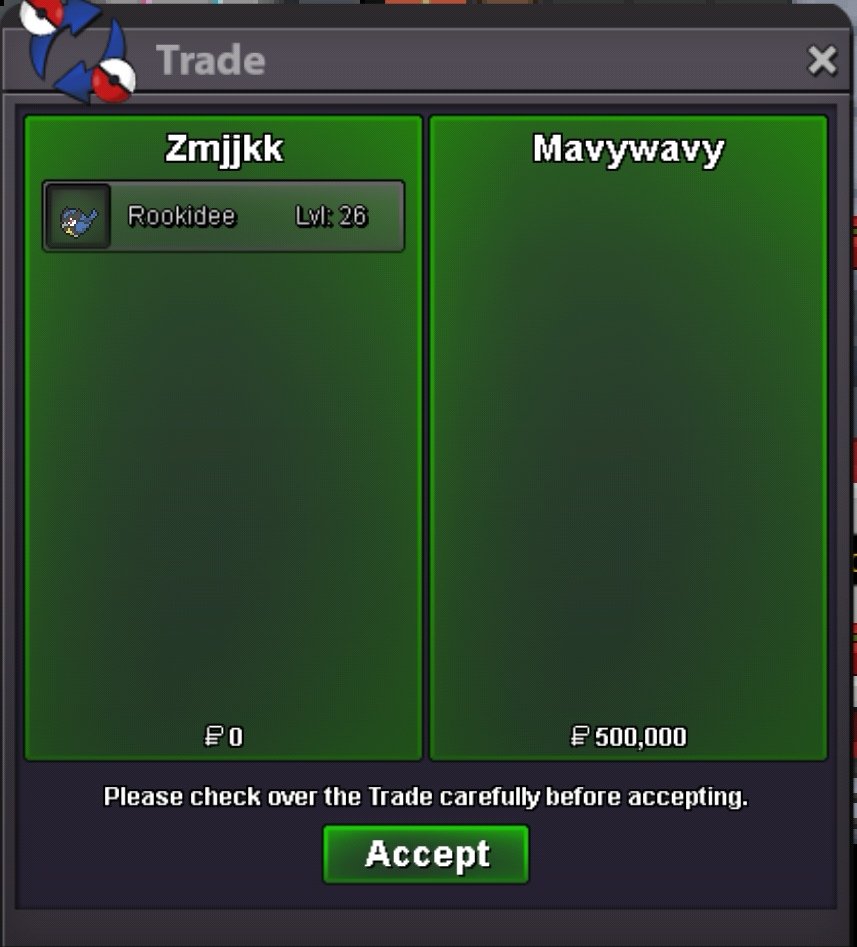Click the empty middle of Mavywavy's offer panel
The image size is (857, 947).
tap(628, 447)
